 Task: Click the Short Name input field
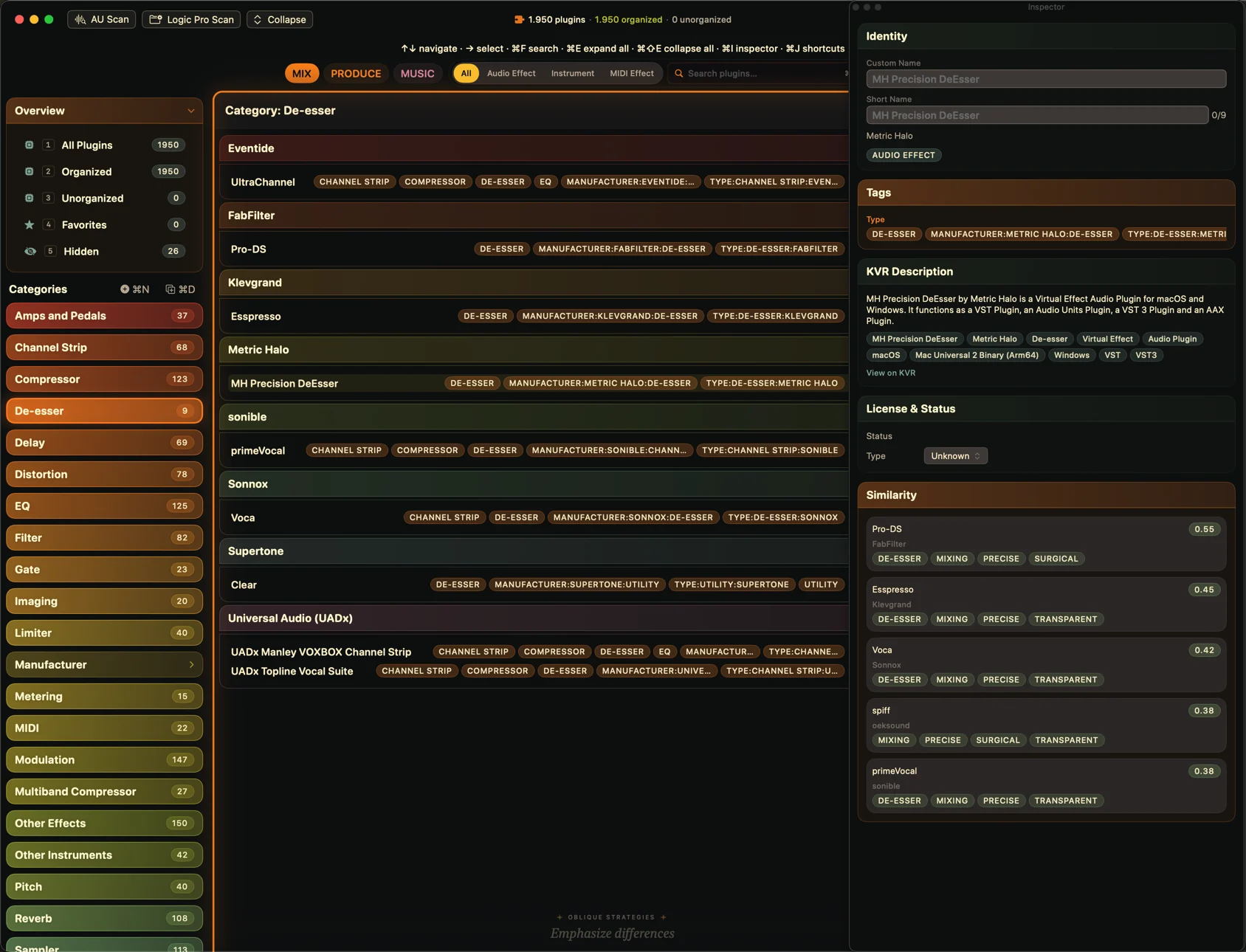[x=1037, y=115]
